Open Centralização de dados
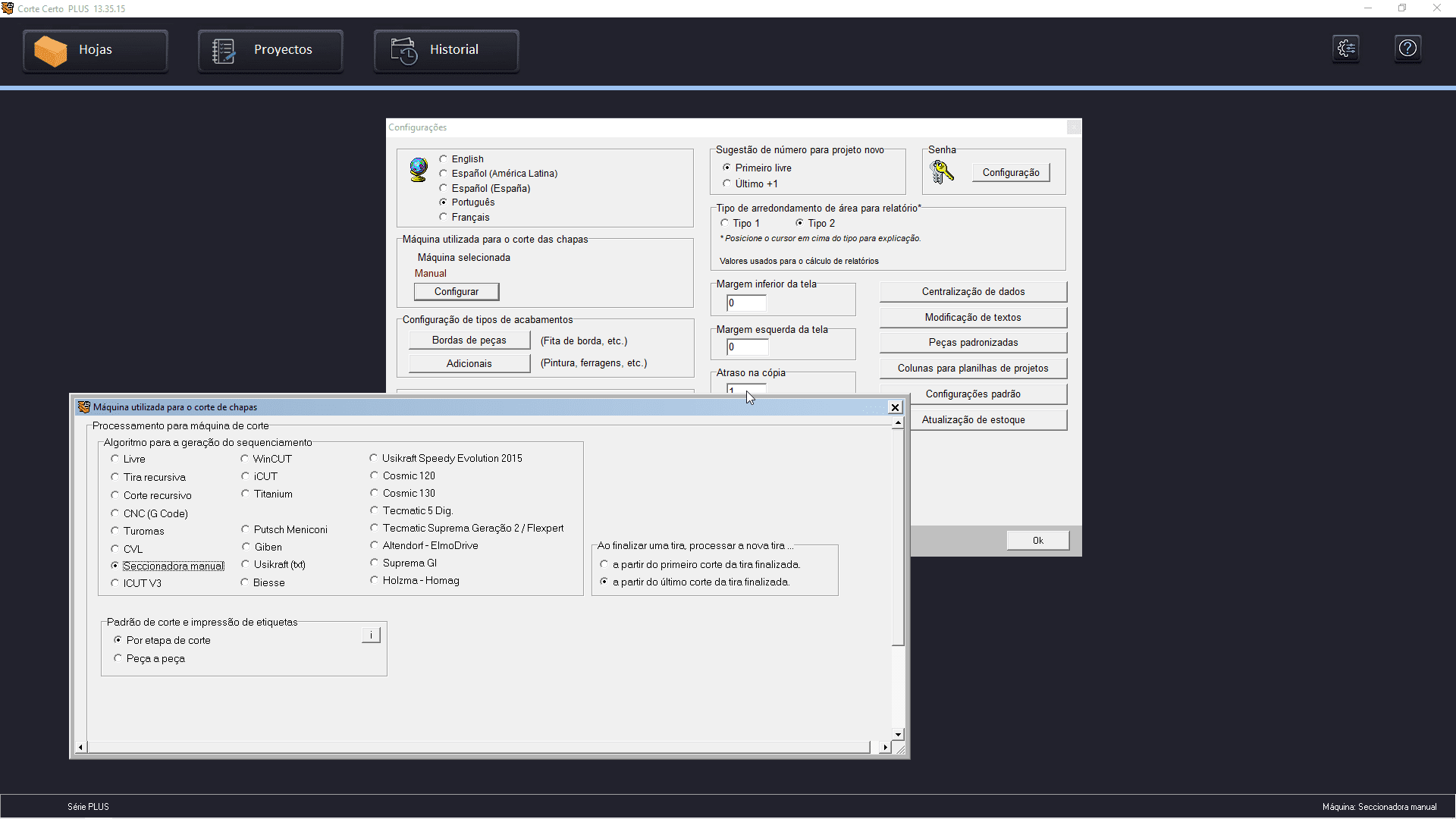Screen dimensions: 1456x819 [x=973, y=291]
